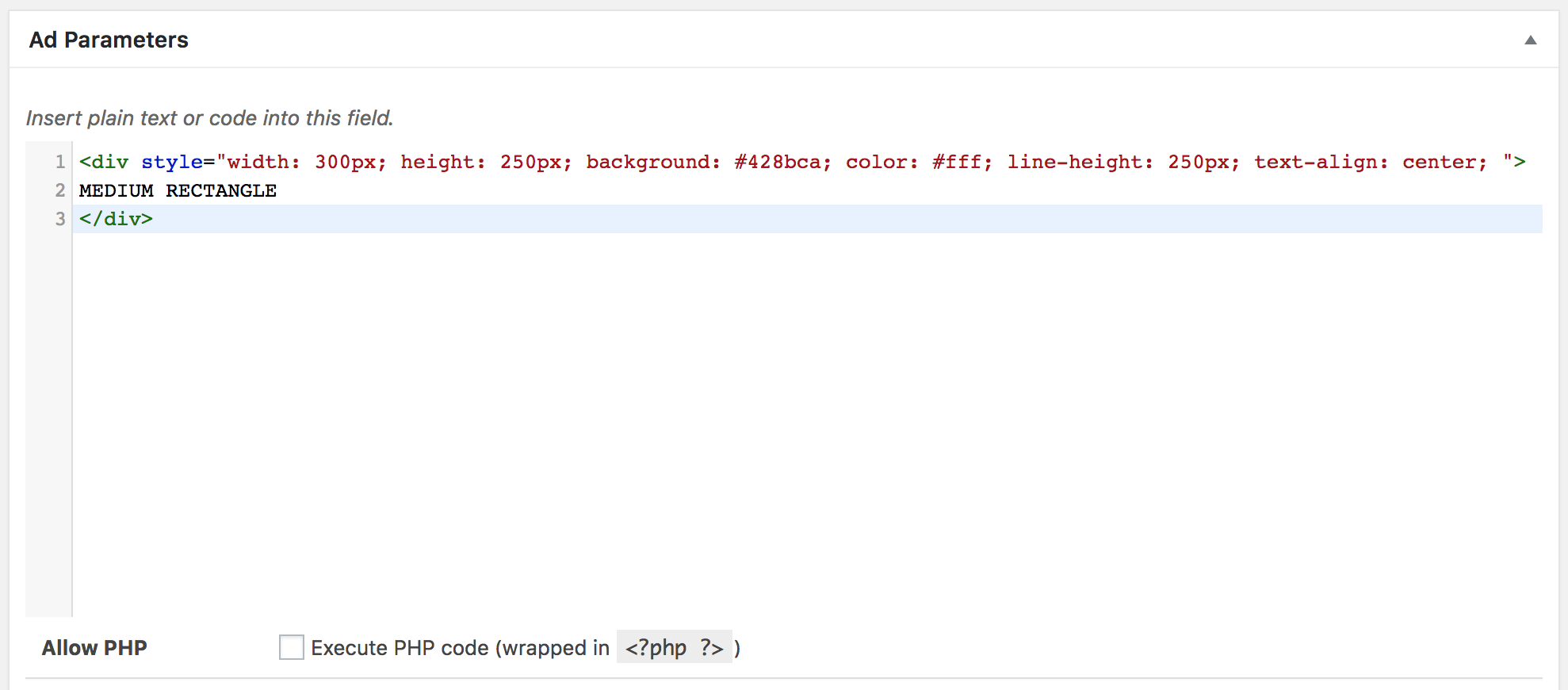The height and width of the screenshot is (690, 1568).
Task: Click the <?php ?> code snippet
Action: (x=675, y=648)
